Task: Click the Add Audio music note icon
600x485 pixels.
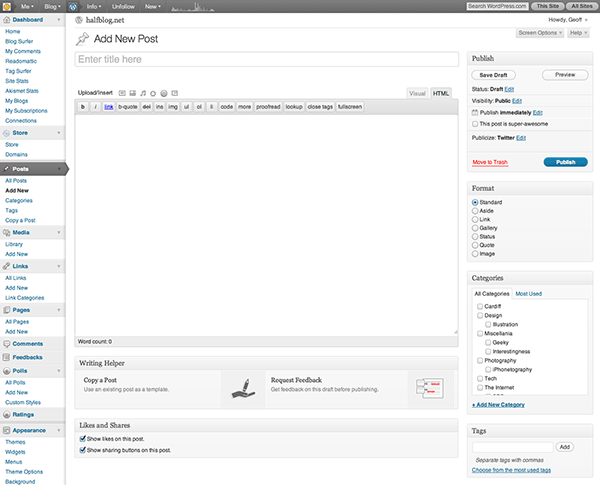Action: tap(143, 93)
